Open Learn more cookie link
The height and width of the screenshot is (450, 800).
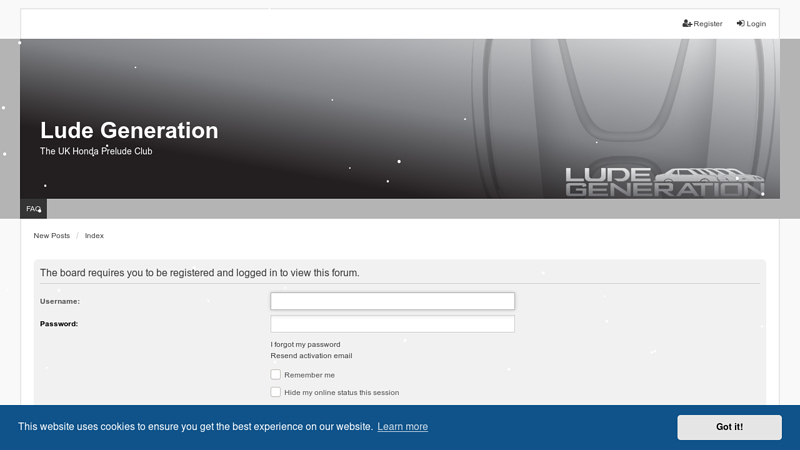pos(403,427)
